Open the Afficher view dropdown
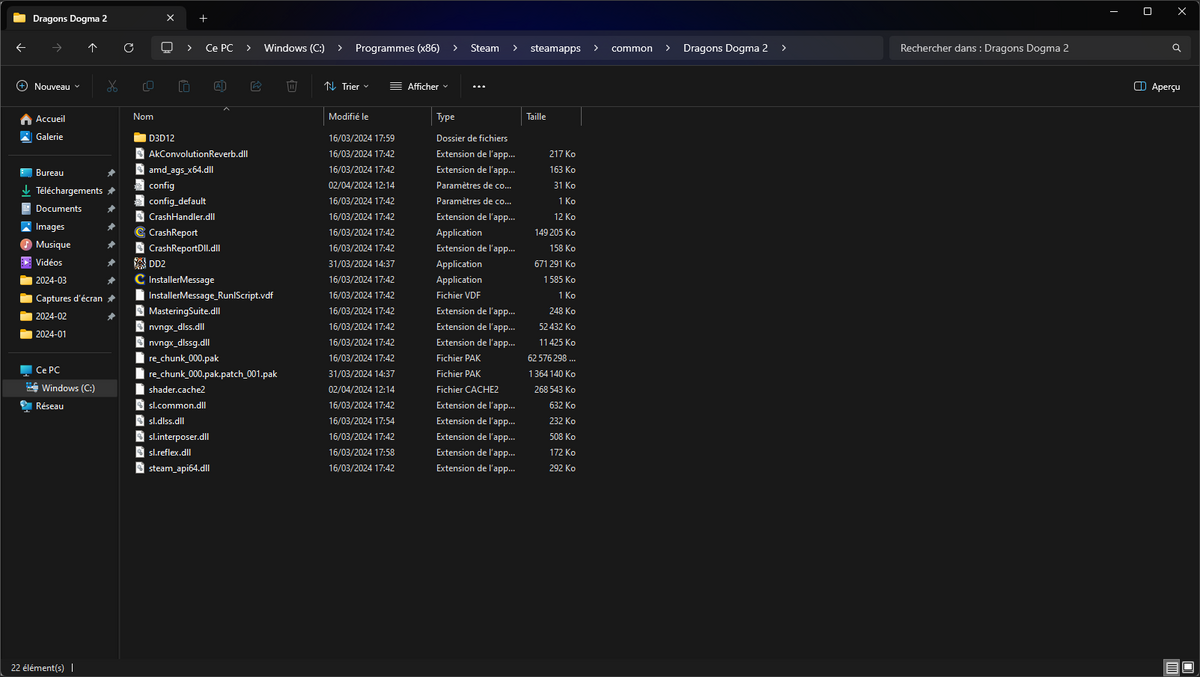Screen dimensions: 1200x677 point(419,87)
